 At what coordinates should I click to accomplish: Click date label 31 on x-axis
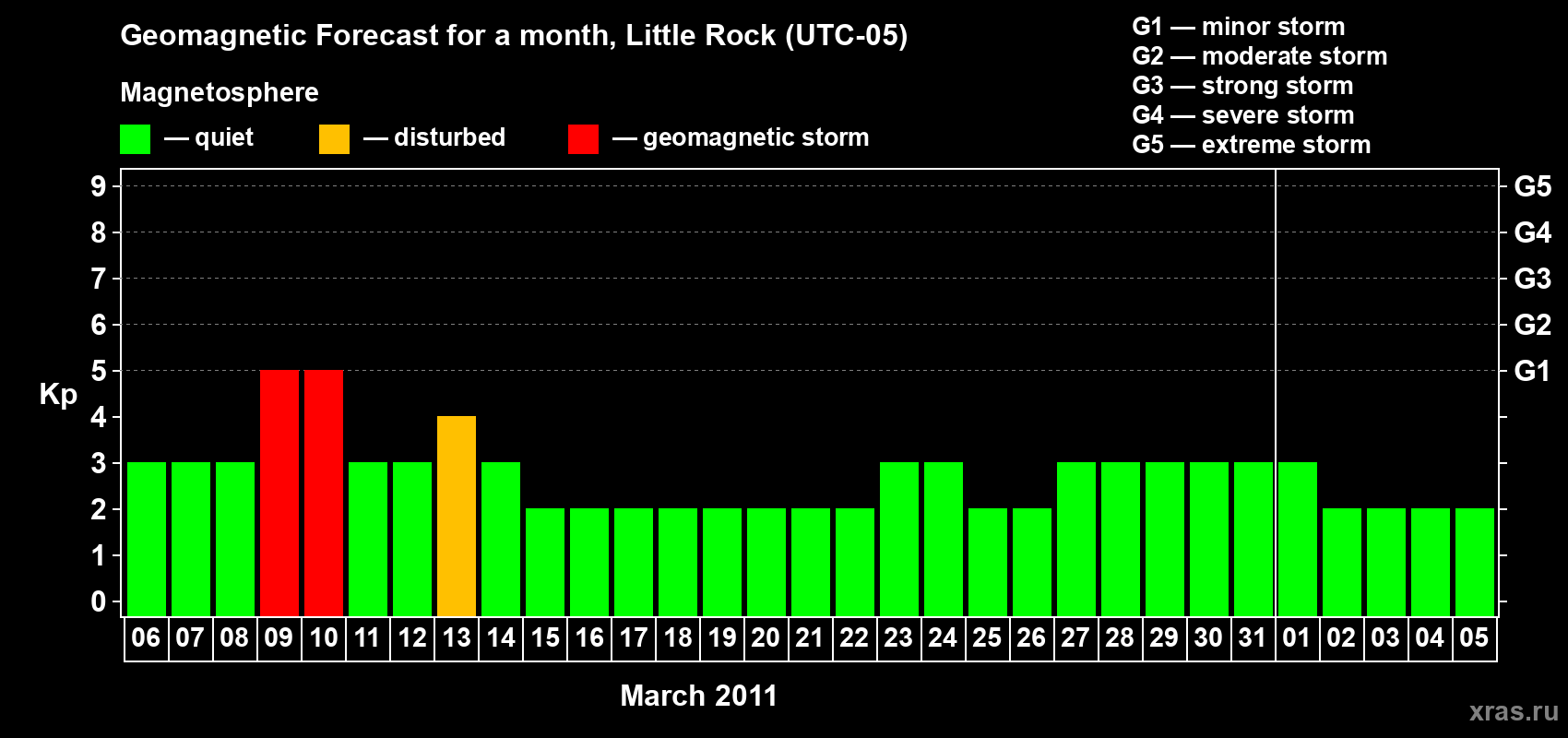pyautogui.click(x=1253, y=637)
